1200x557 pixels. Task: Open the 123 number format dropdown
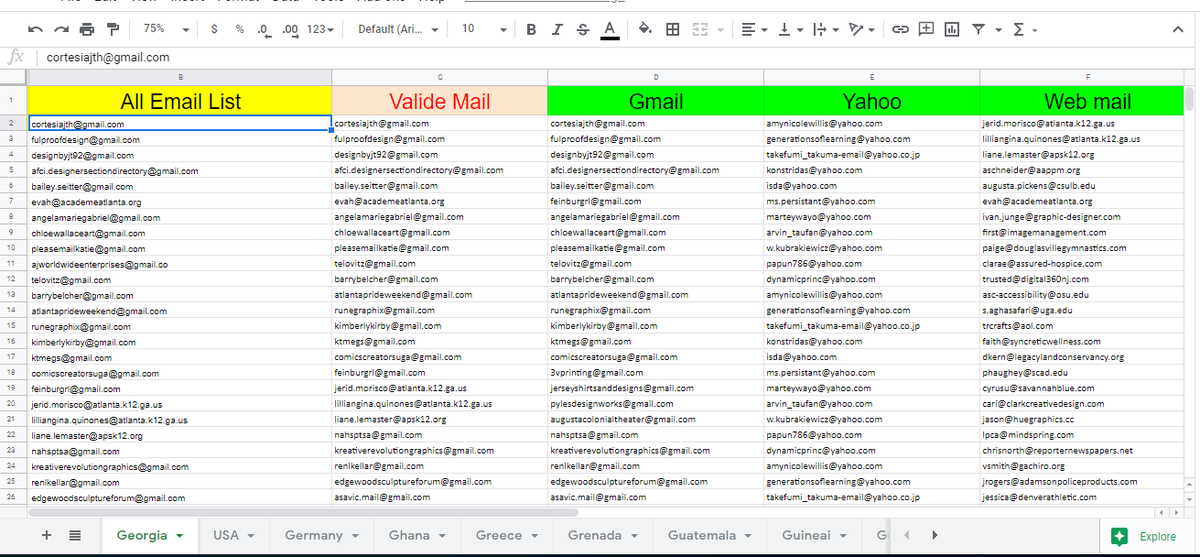(321, 29)
